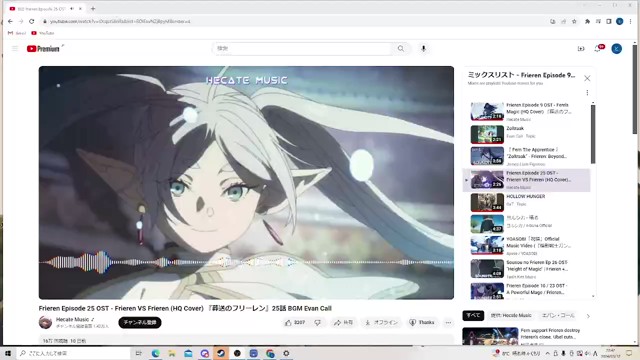This screenshot has height=360, width=640.
Task: Select the すべて filter chip
Action: click(x=473, y=316)
